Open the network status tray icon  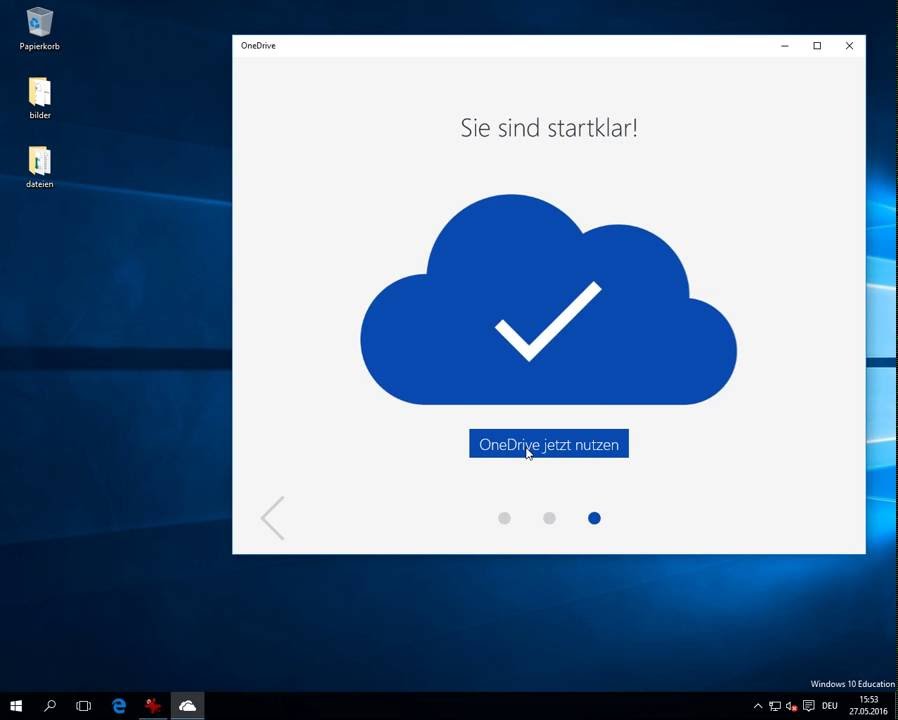point(775,706)
